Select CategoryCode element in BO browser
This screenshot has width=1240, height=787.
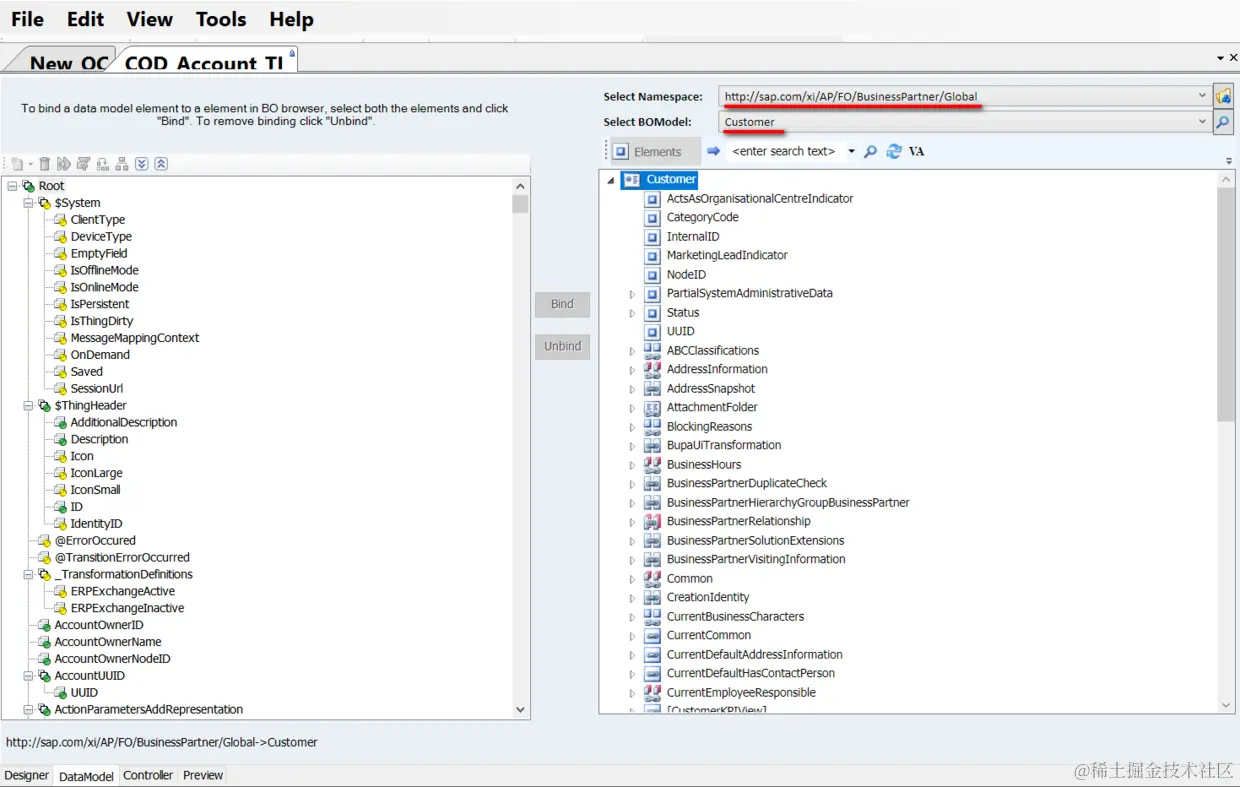[703, 217]
